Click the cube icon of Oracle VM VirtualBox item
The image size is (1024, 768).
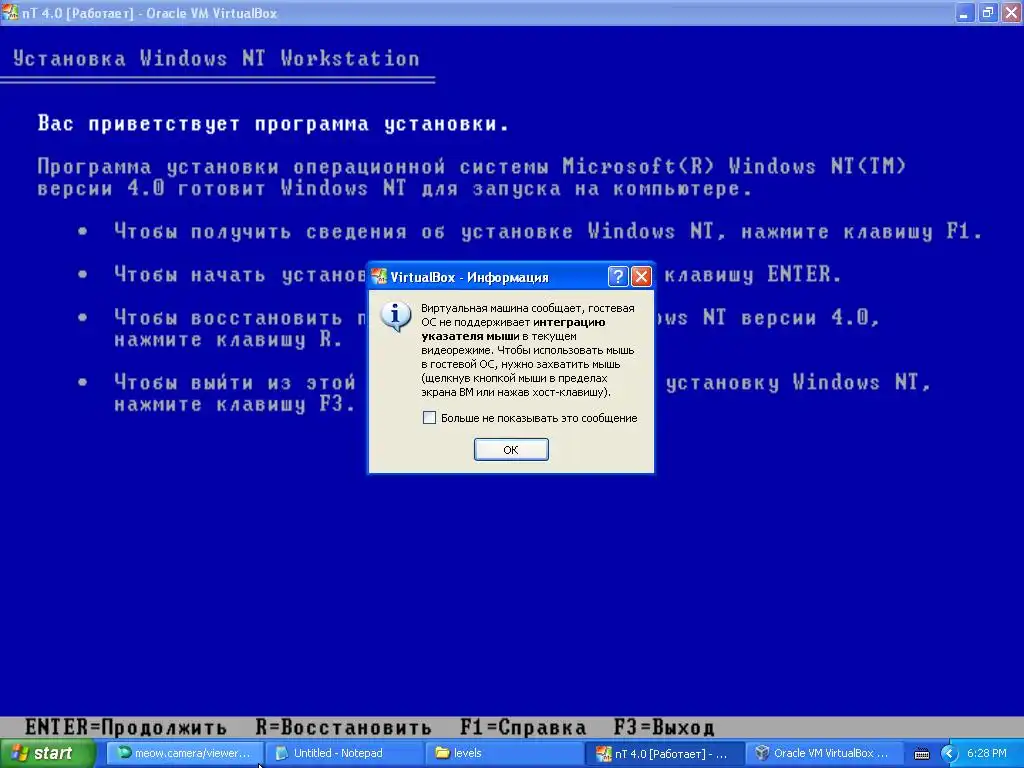pyautogui.click(x=762, y=754)
